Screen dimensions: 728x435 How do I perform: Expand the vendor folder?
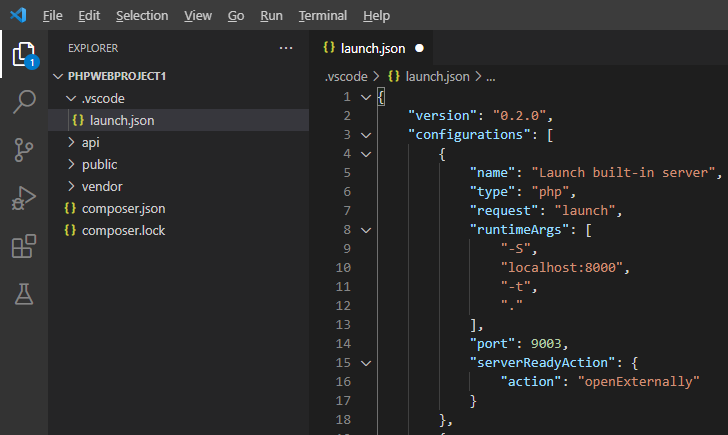coord(71,186)
